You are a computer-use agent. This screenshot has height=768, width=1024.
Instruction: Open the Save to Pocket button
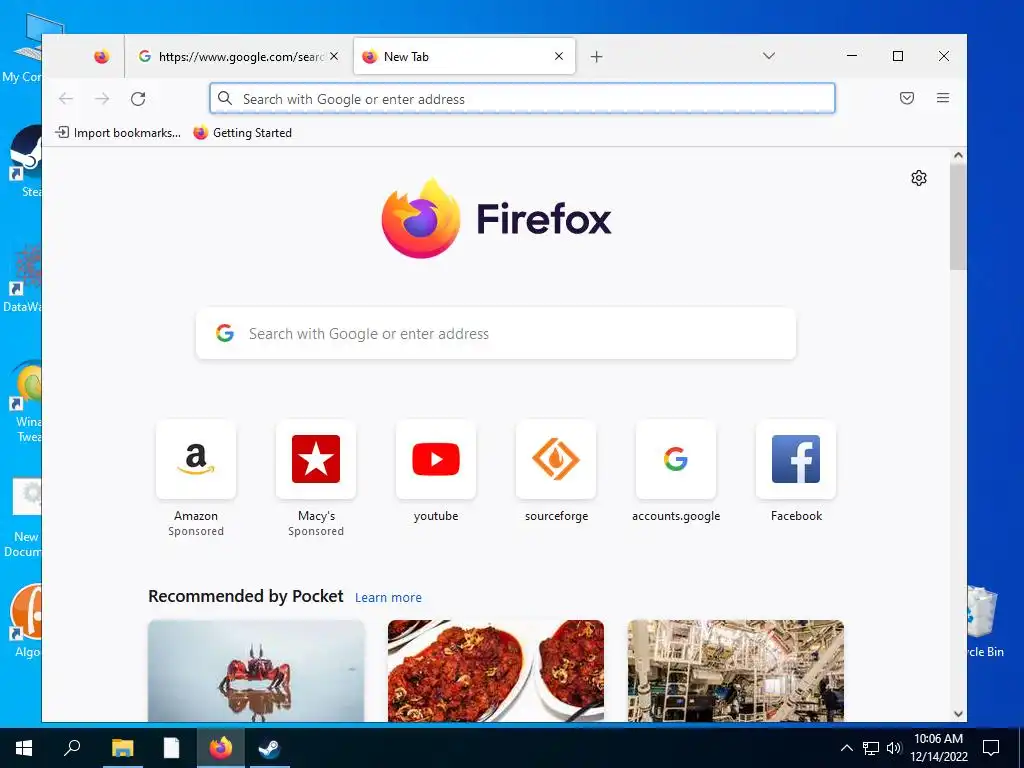click(906, 99)
